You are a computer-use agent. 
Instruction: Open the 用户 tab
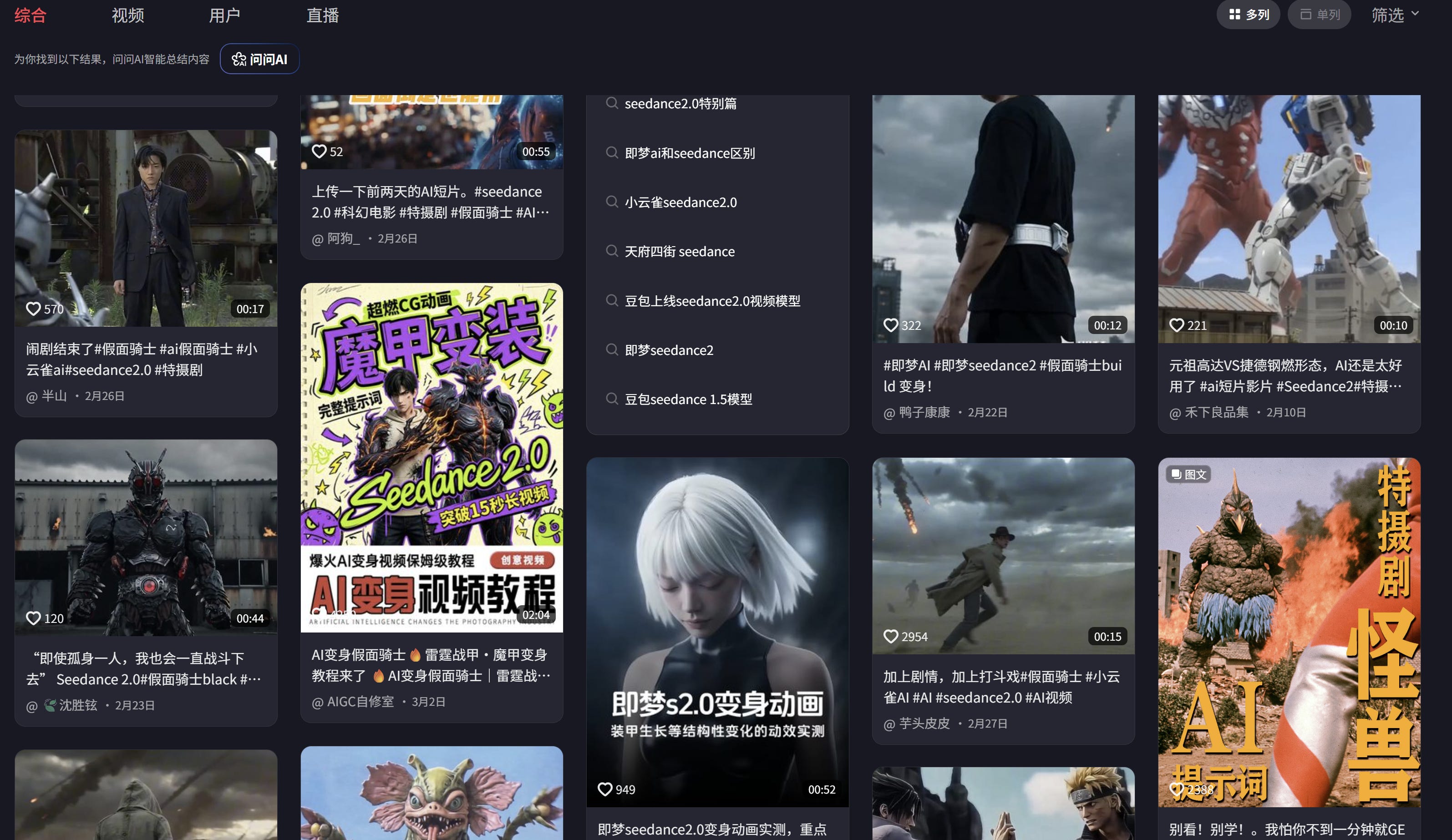click(225, 15)
